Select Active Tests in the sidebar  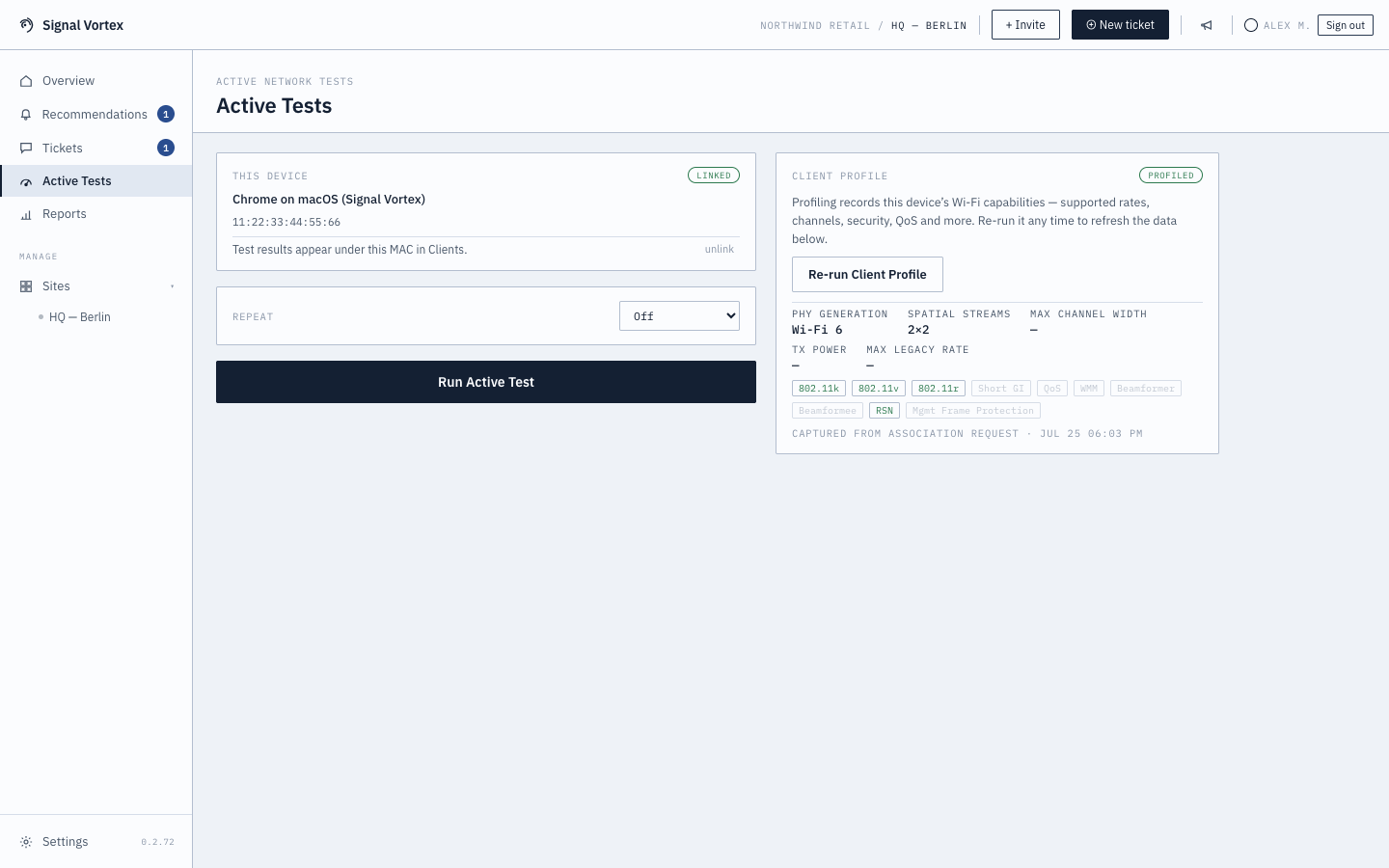[x=96, y=181]
